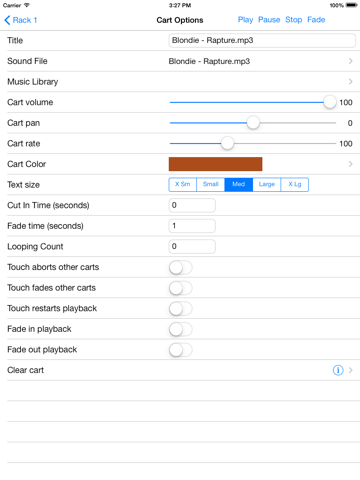Tap the info icon beside Clear cart

click(338, 370)
